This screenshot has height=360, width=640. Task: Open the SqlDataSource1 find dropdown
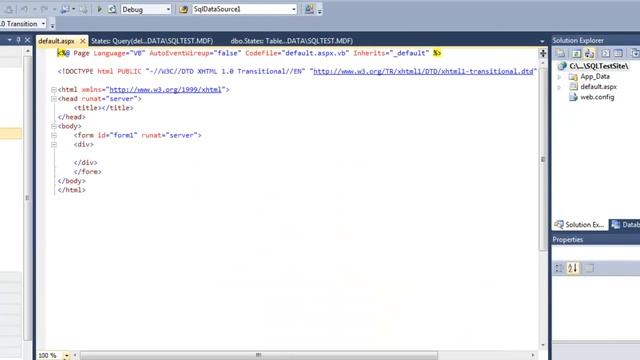point(293,9)
